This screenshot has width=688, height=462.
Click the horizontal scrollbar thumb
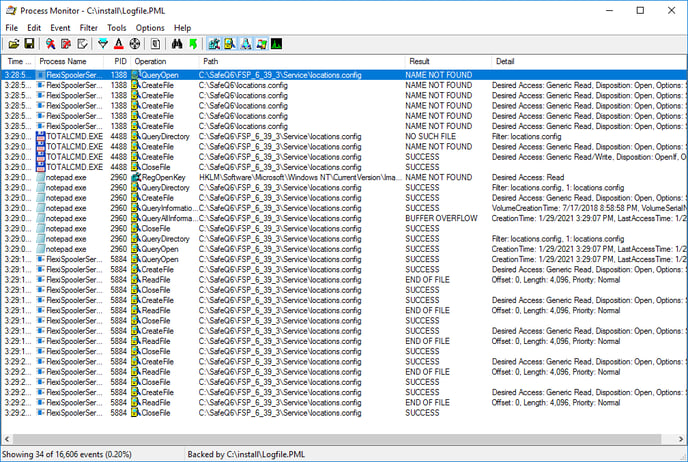point(337,439)
